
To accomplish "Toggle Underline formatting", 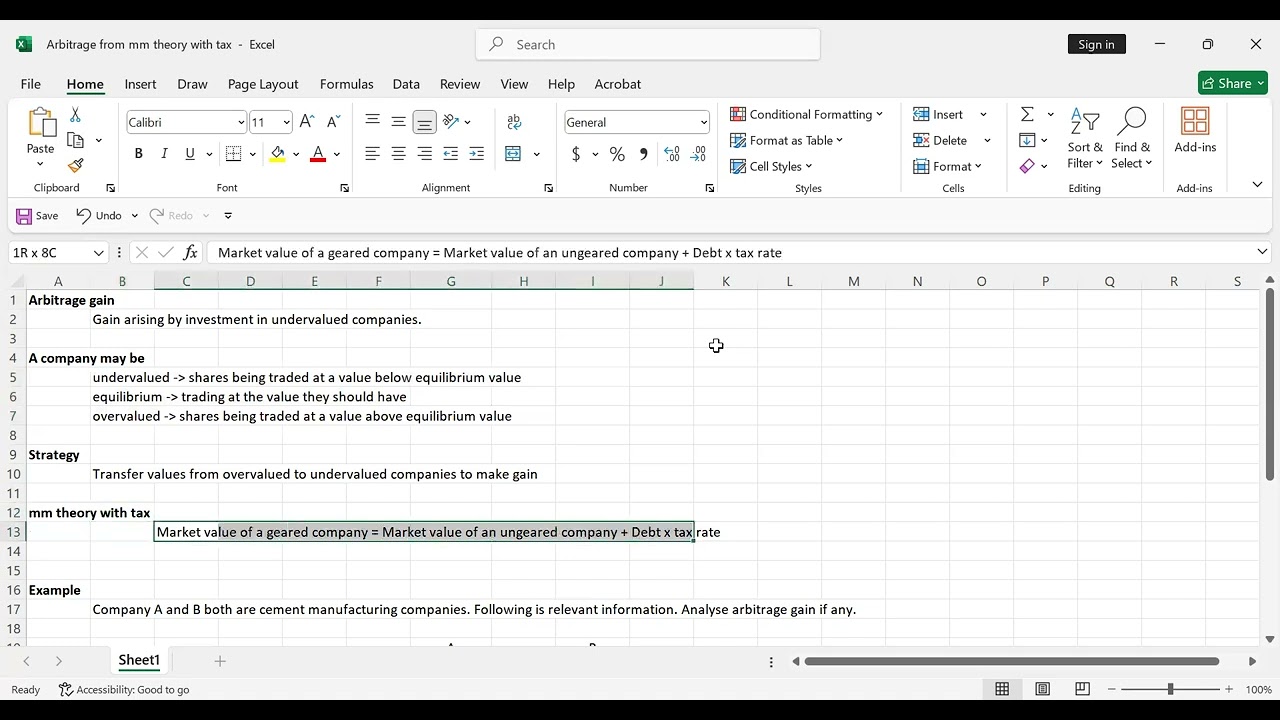I will click(x=190, y=154).
